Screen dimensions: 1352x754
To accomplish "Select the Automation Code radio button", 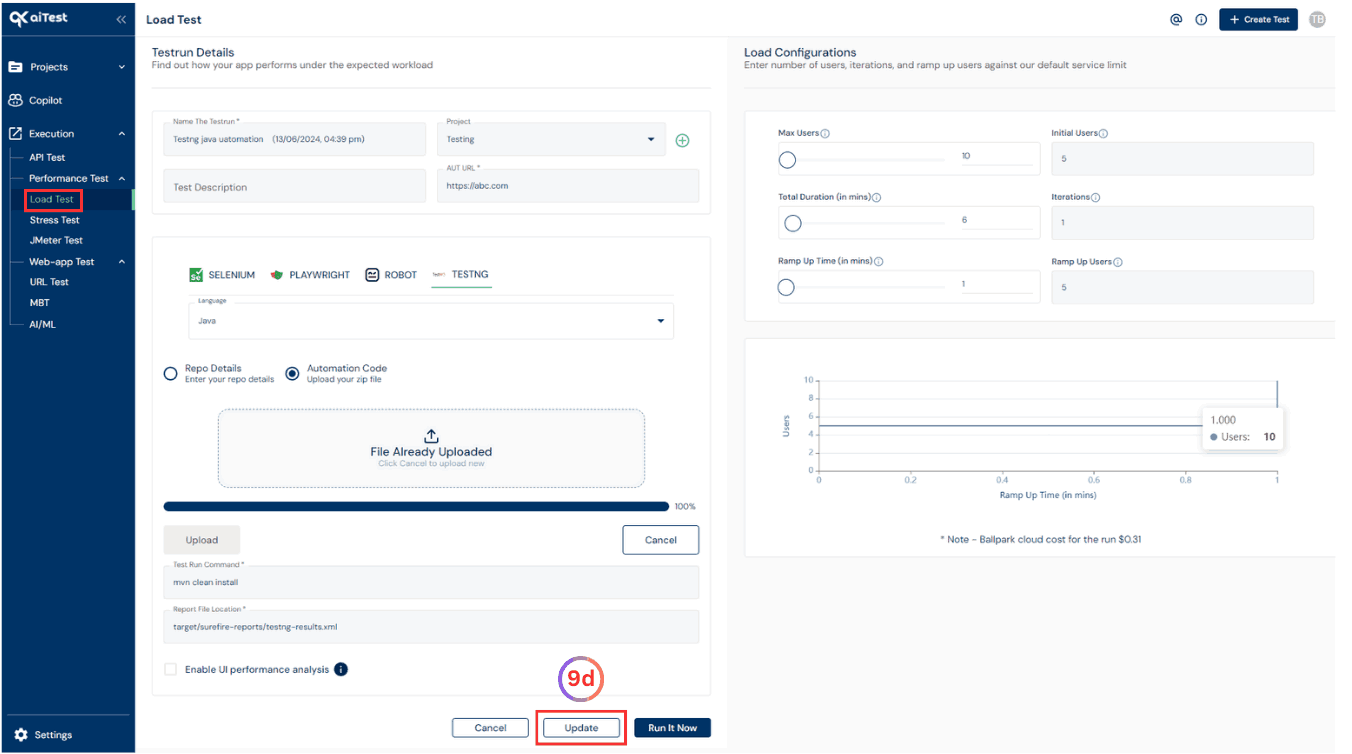I will 292,373.
